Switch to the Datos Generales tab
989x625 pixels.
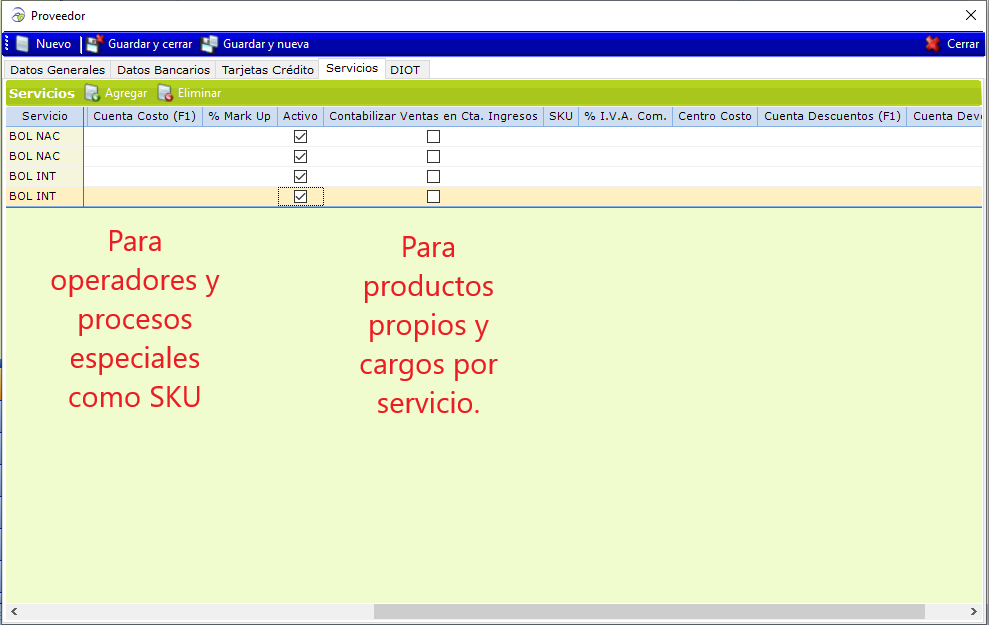coord(57,70)
